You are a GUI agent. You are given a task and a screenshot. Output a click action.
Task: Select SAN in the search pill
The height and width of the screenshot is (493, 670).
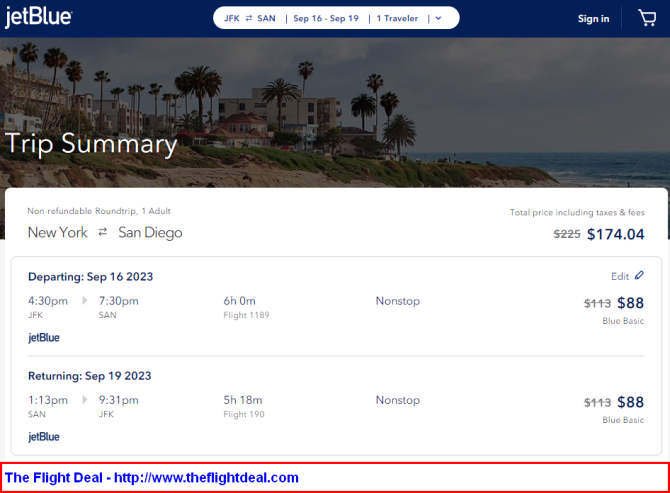[266, 18]
